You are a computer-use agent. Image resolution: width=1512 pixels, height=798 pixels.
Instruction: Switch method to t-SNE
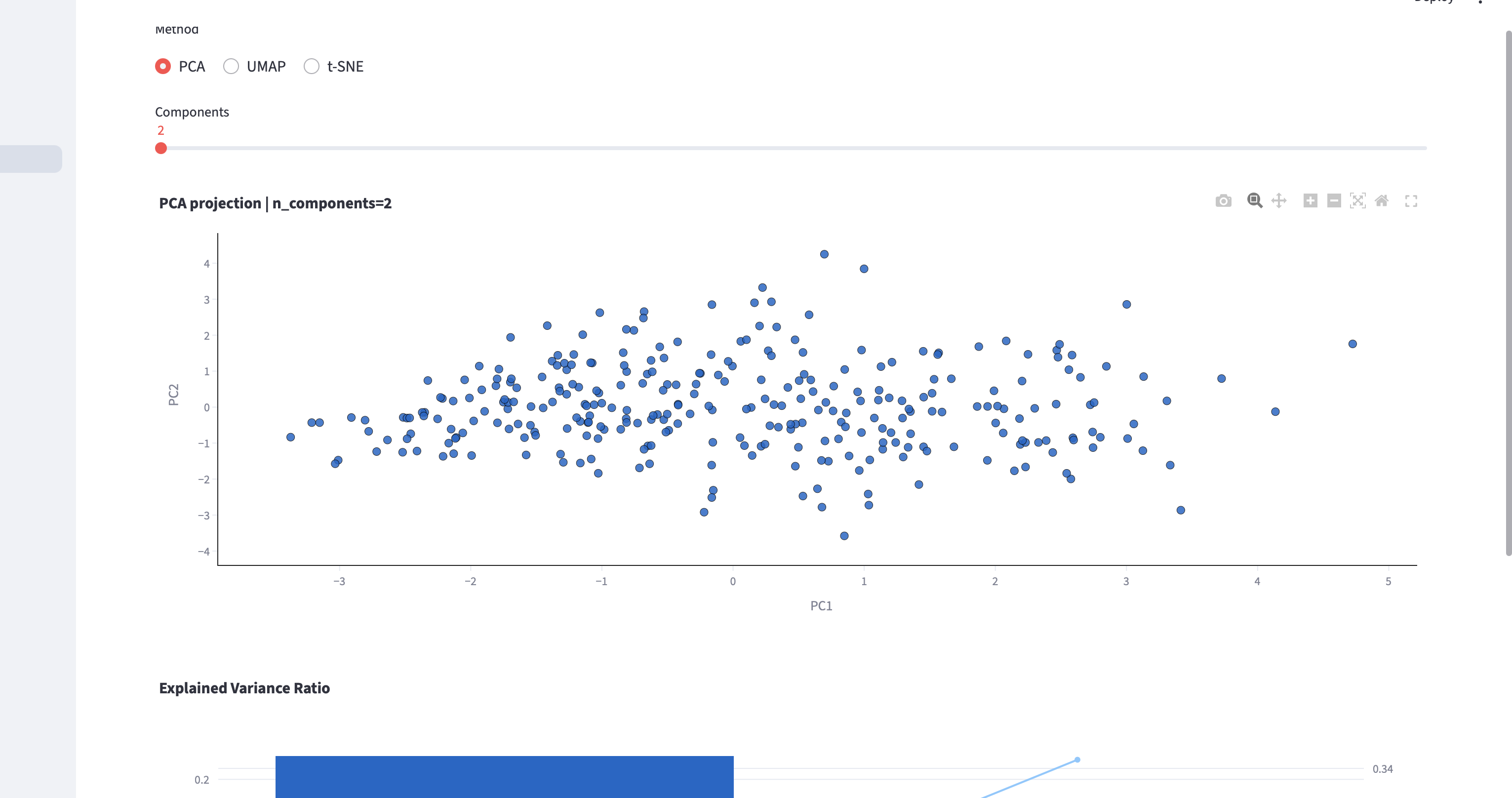pos(312,66)
